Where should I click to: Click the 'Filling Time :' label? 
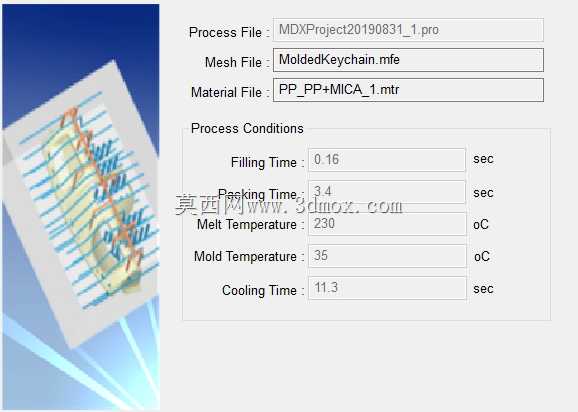267,163
